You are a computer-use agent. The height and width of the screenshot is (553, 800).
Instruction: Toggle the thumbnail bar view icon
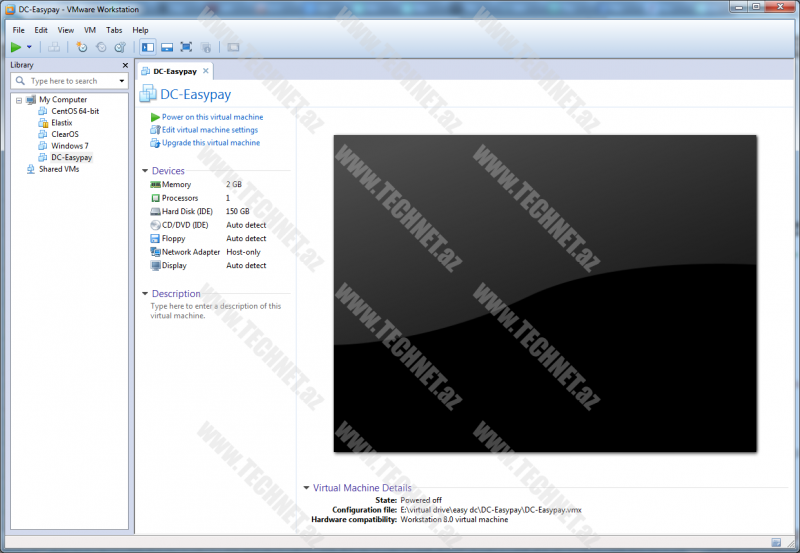coord(167,47)
